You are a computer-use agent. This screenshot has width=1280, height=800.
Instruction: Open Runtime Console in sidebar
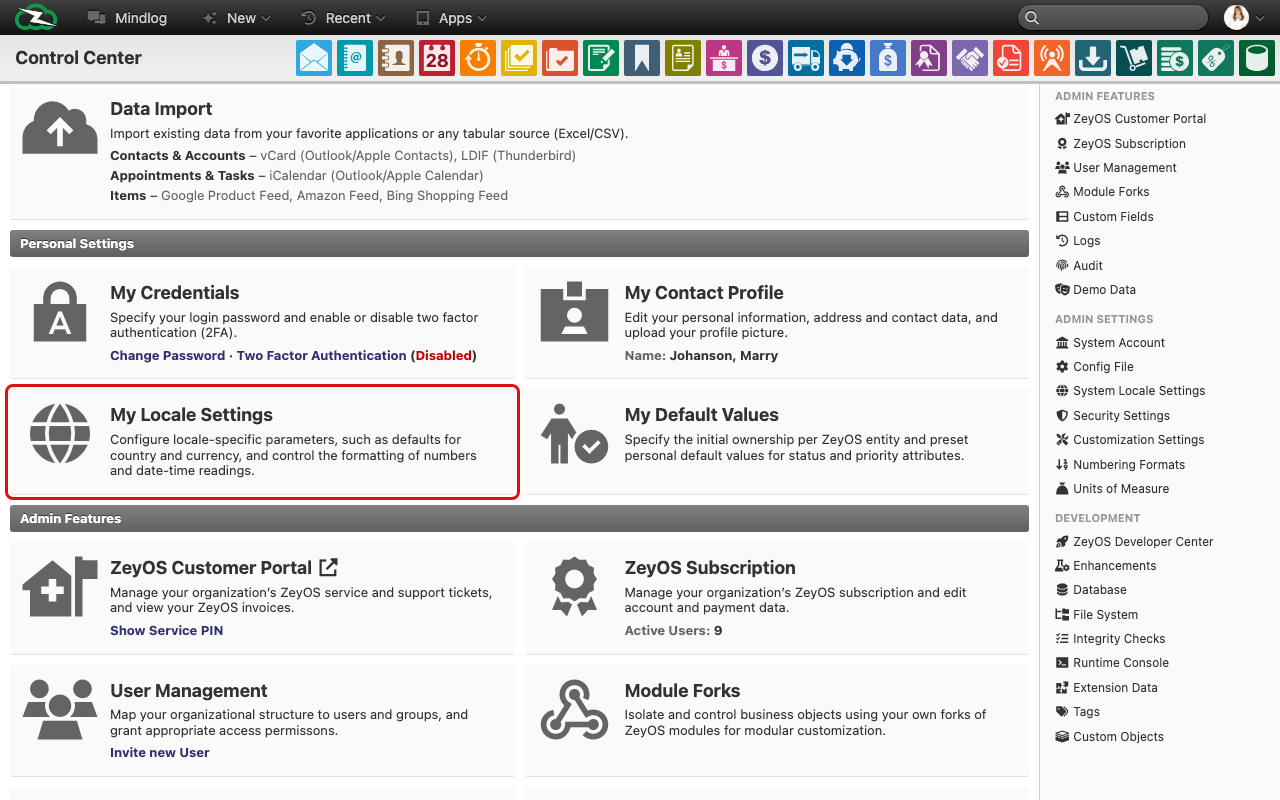click(1112, 663)
